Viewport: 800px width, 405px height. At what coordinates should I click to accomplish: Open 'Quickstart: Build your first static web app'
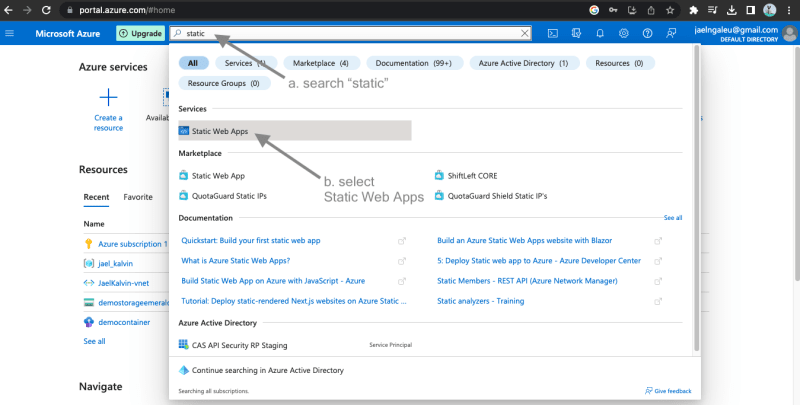click(x=251, y=241)
